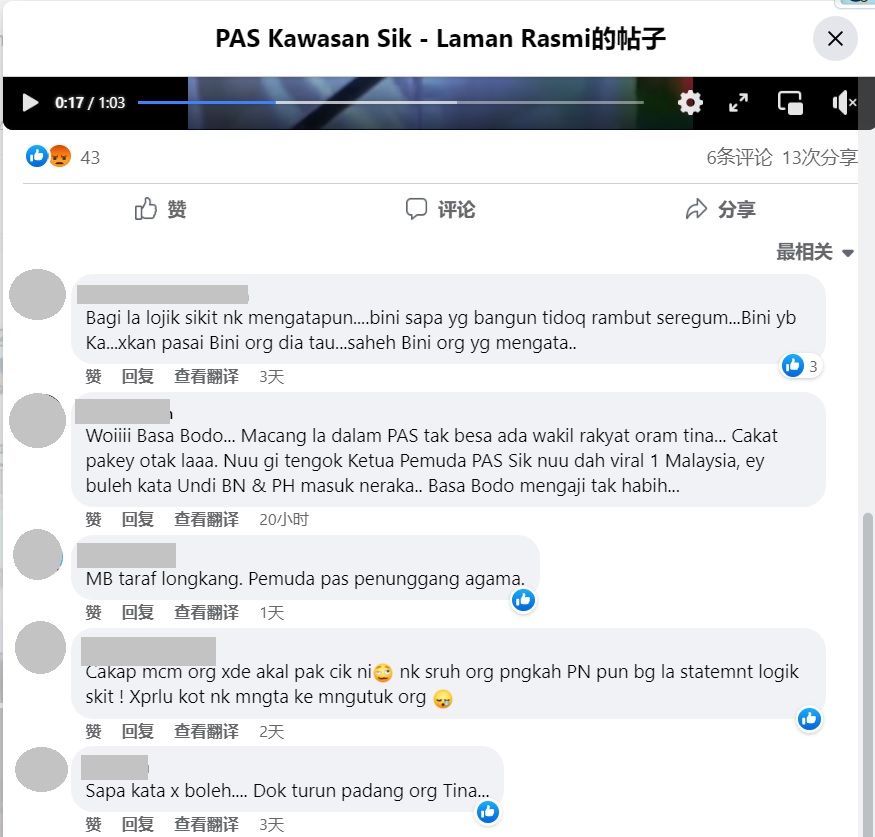Open the 13次分享 shares link
875x837 pixels.
point(820,157)
